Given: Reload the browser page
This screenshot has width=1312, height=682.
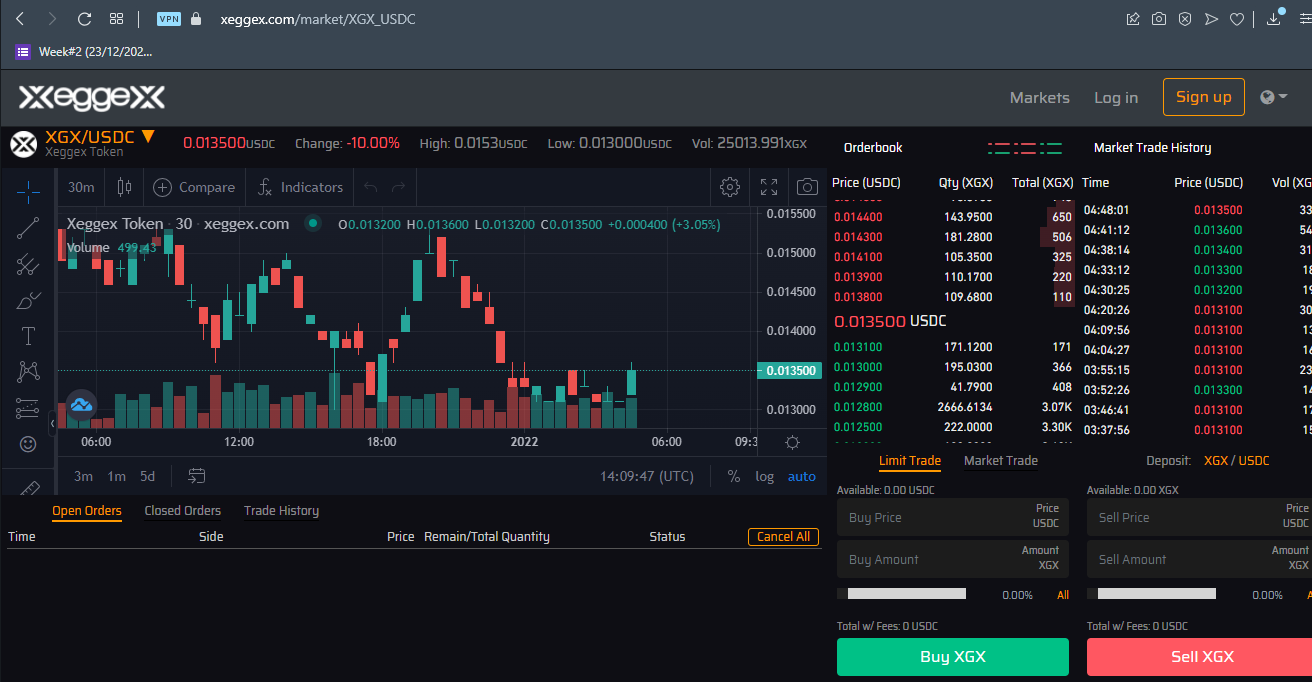Looking at the screenshot, I should point(84,19).
